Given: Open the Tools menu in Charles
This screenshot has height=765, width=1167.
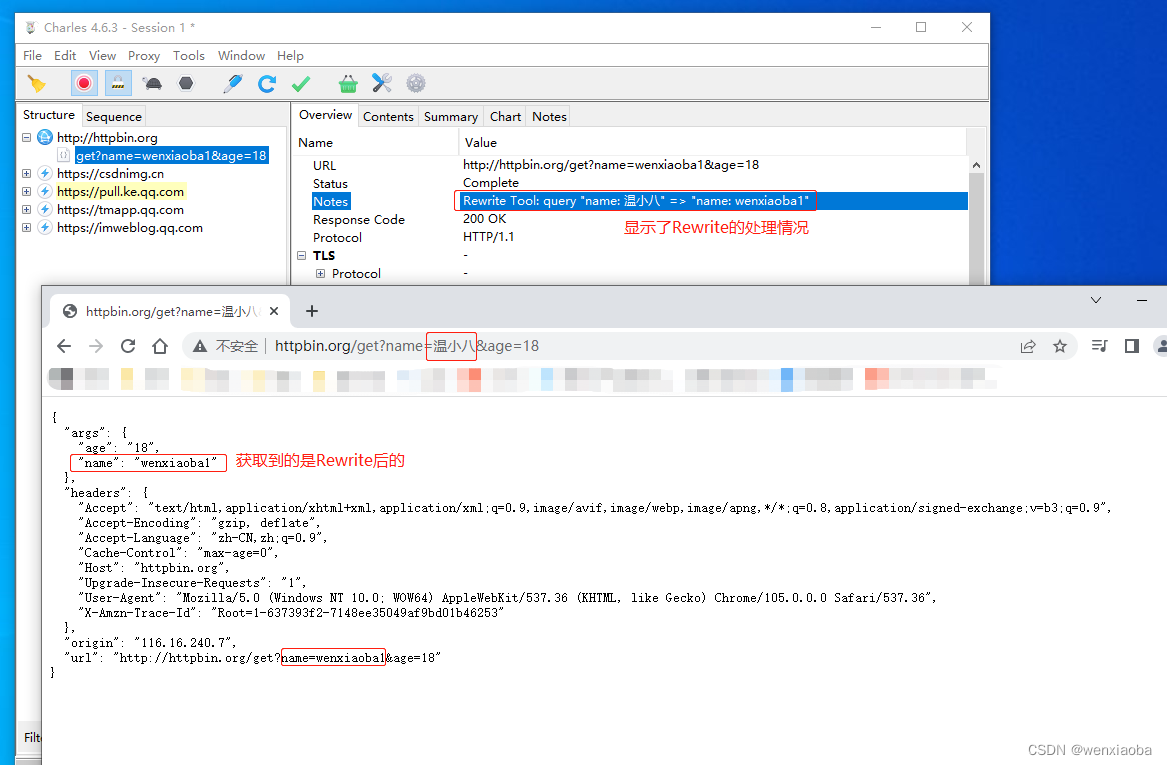Looking at the screenshot, I should pyautogui.click(x=188, y=56).
